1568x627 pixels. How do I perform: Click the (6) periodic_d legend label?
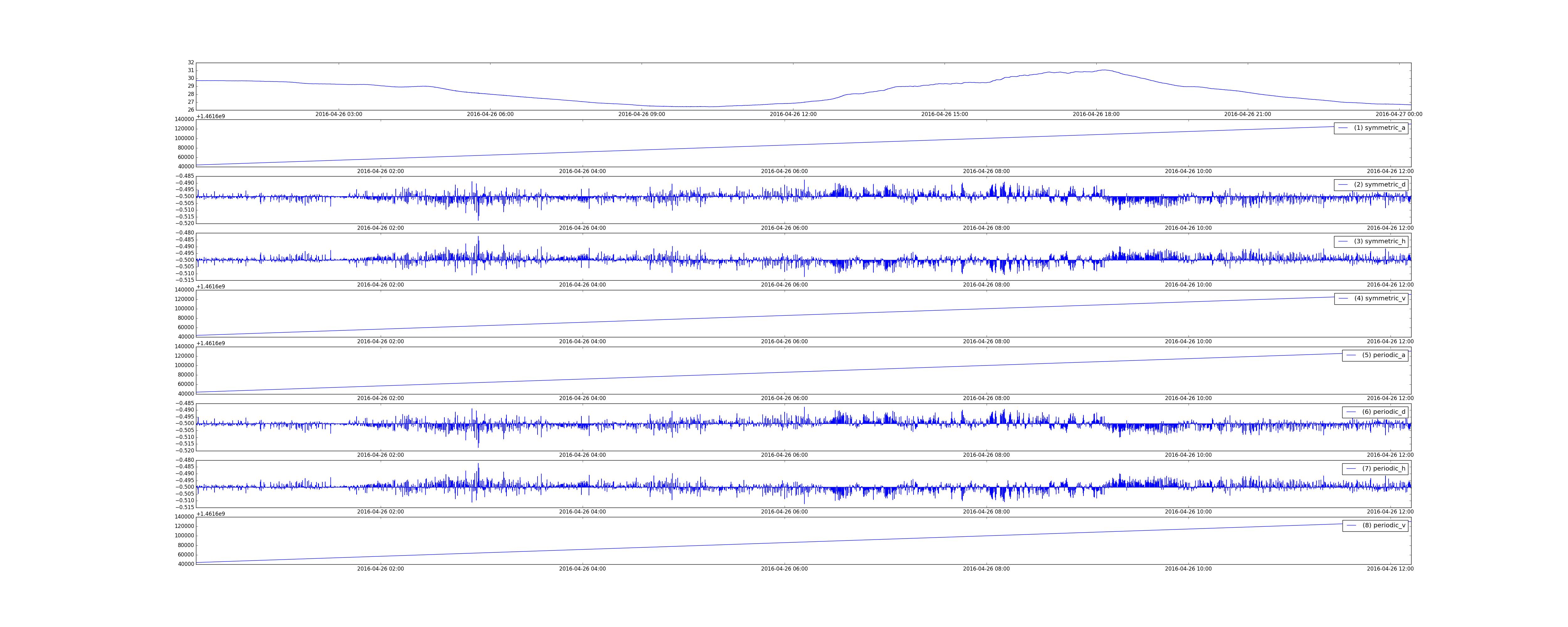click(x=1384, y=412)
